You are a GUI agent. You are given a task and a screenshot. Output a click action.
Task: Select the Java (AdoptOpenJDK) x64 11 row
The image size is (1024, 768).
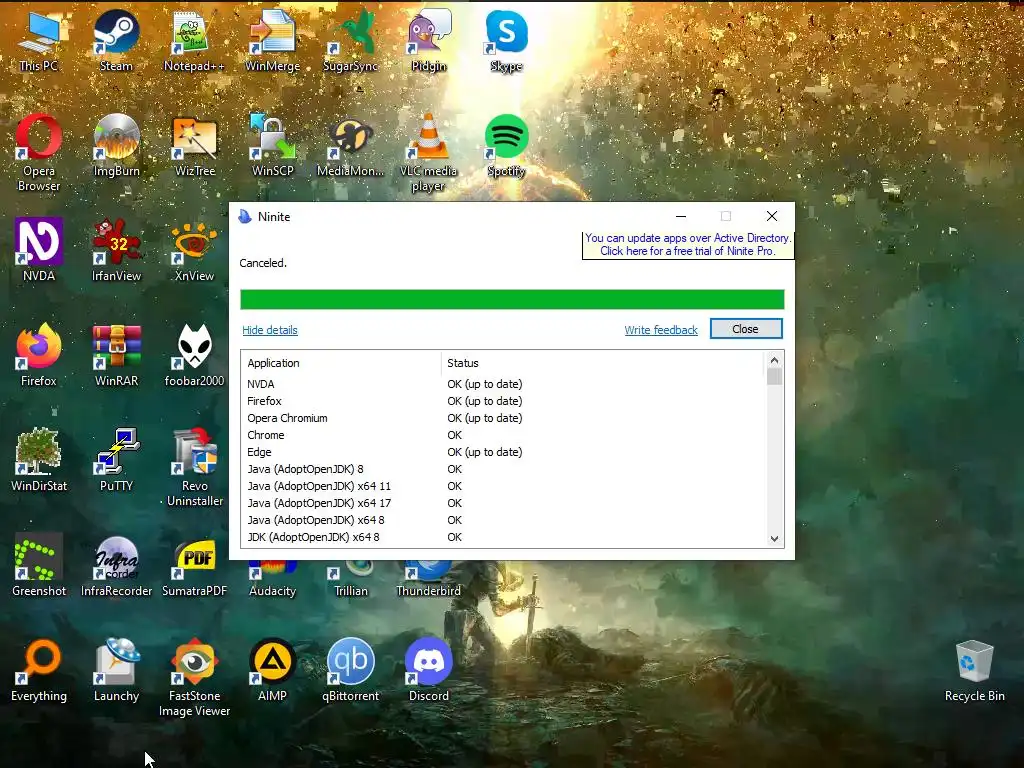[503, 486]
